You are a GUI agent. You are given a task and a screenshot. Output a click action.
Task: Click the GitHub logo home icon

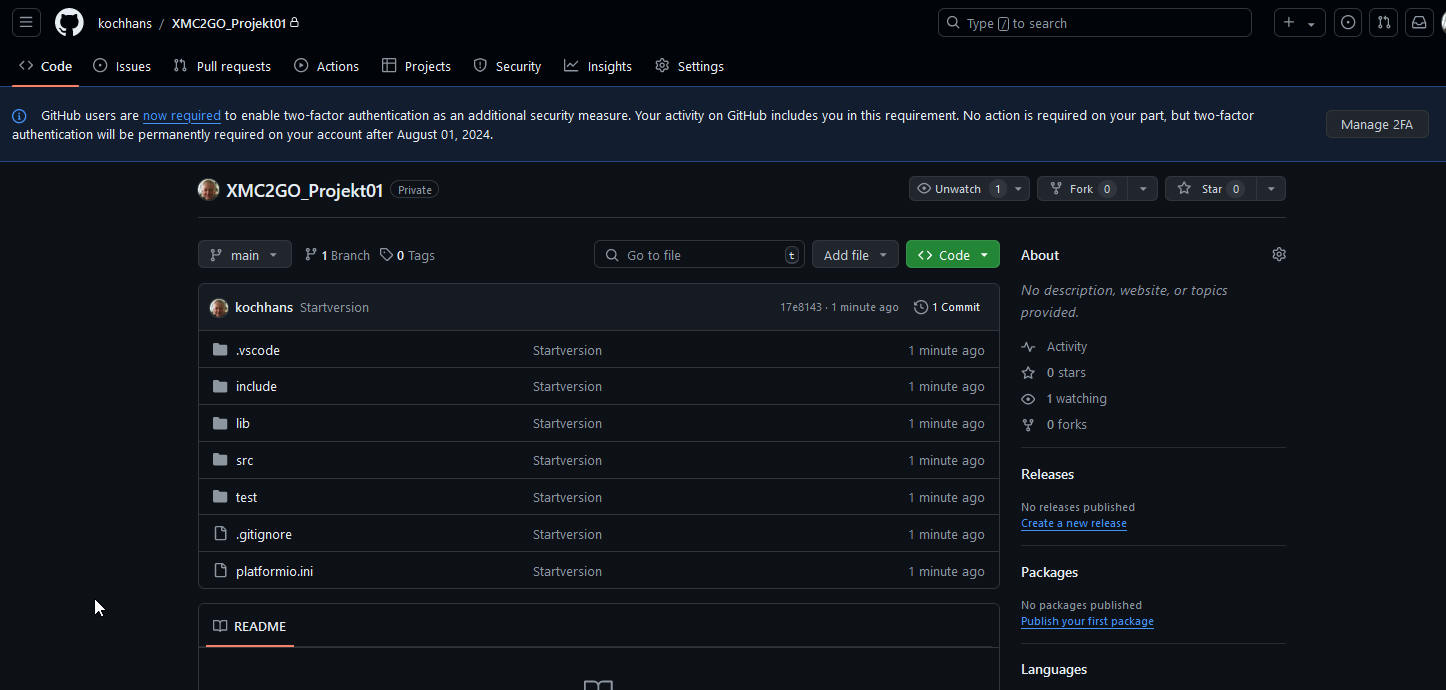tap(69, 23)
